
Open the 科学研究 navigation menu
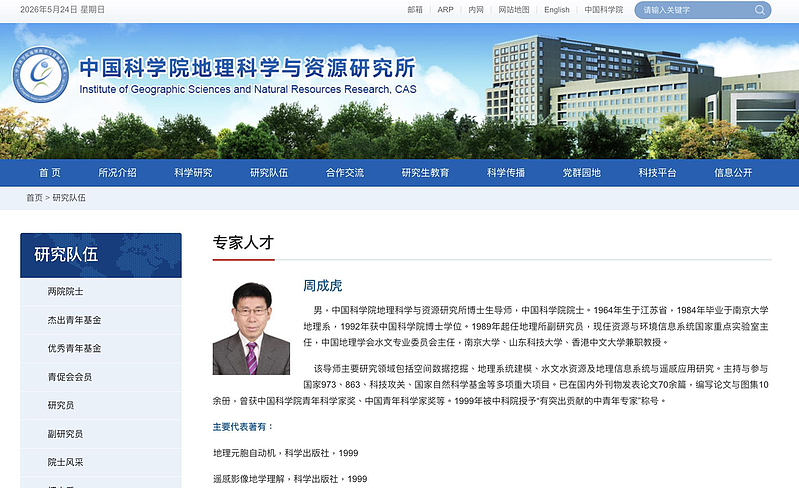(x=193, y=173)
